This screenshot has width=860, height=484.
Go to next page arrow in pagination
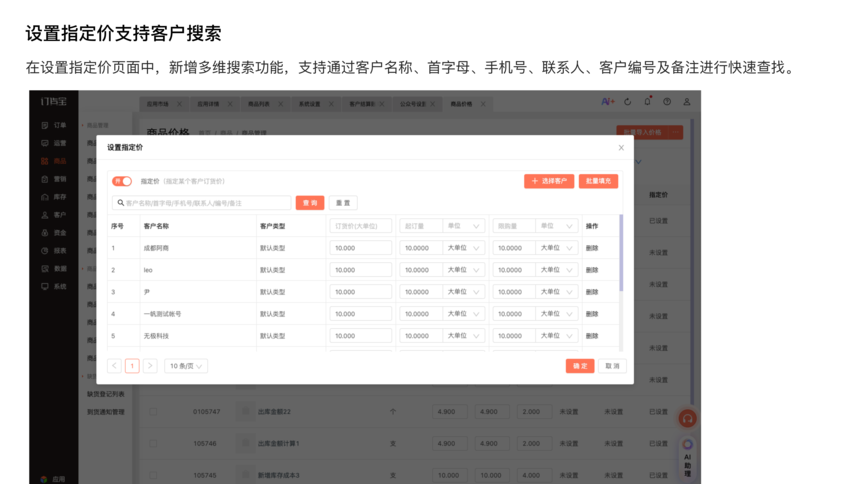pyautogui.click(x=150, y=366)
